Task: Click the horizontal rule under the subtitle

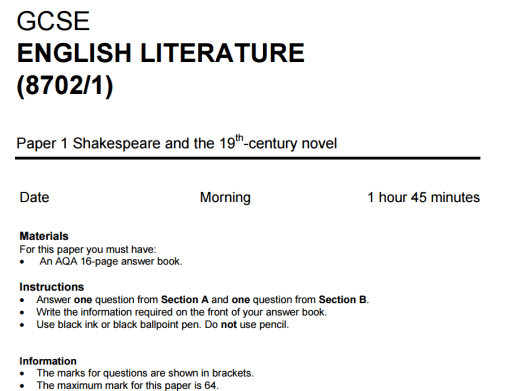Action: click(x=248, y=158)
